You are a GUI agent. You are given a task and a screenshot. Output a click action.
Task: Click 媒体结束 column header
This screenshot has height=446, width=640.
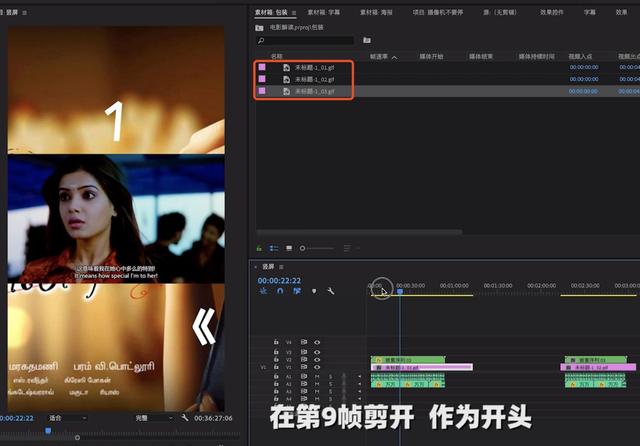click(481, 56)
